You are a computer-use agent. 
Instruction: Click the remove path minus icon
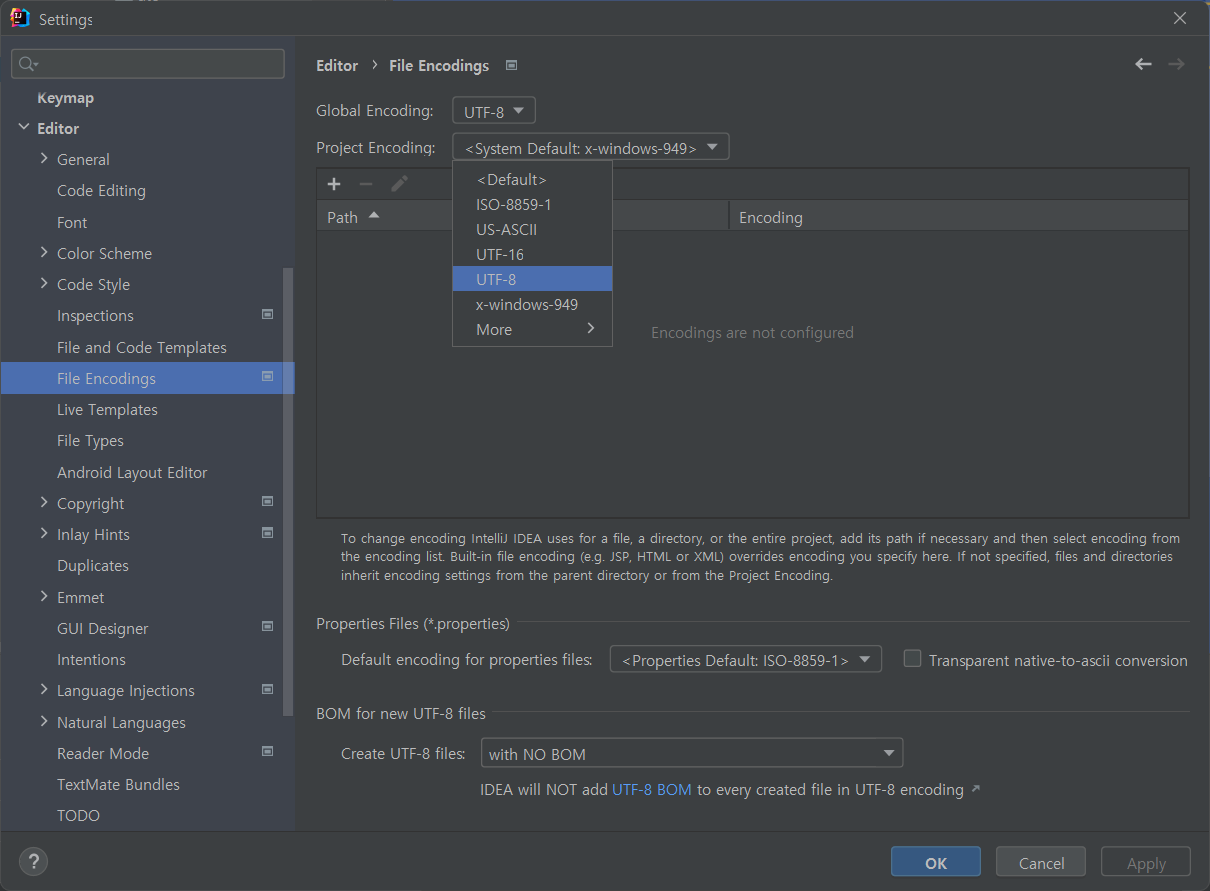point(366,184)
